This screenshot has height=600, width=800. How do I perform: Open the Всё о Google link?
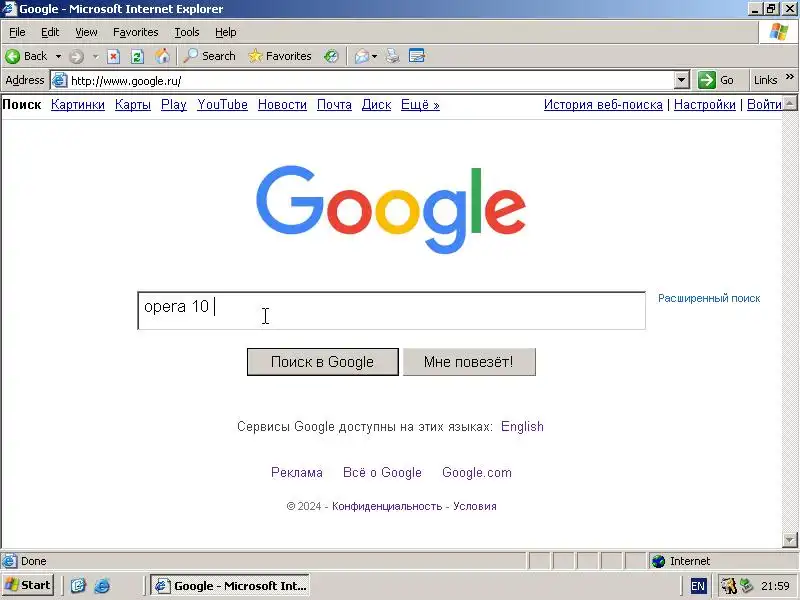click(x=382, y=472)
